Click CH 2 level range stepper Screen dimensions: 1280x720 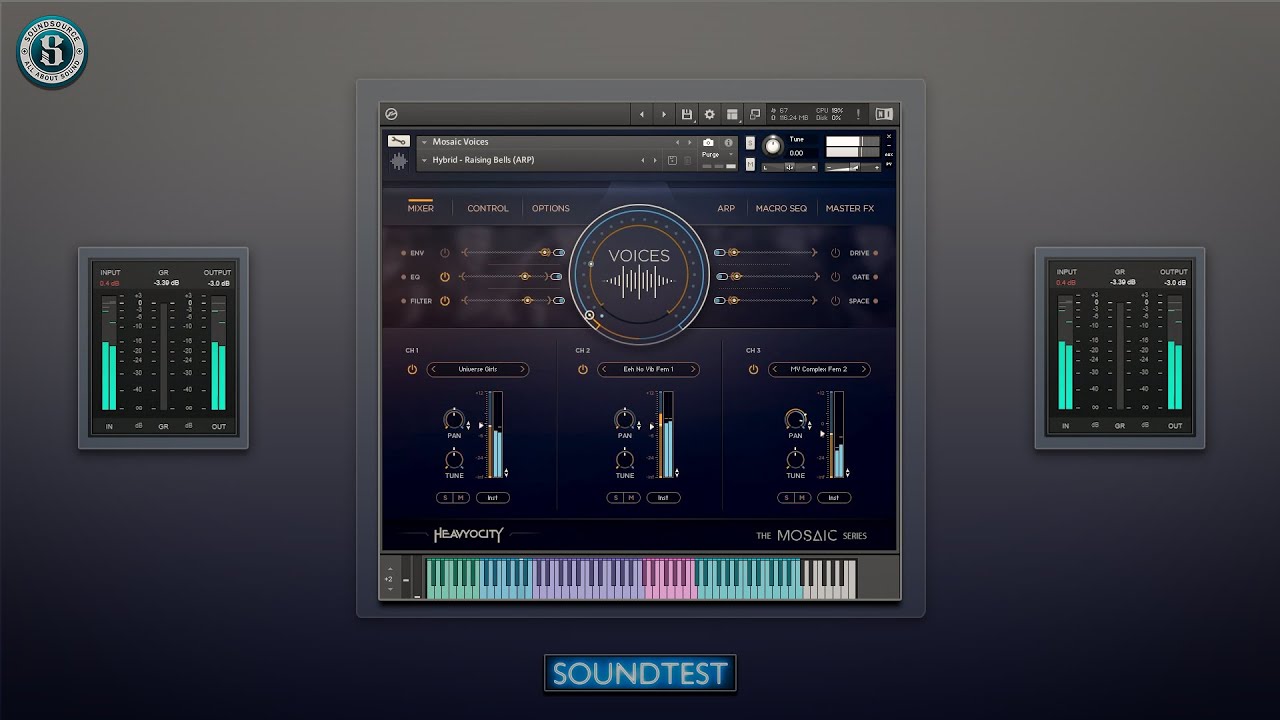(x=678, y=472)
